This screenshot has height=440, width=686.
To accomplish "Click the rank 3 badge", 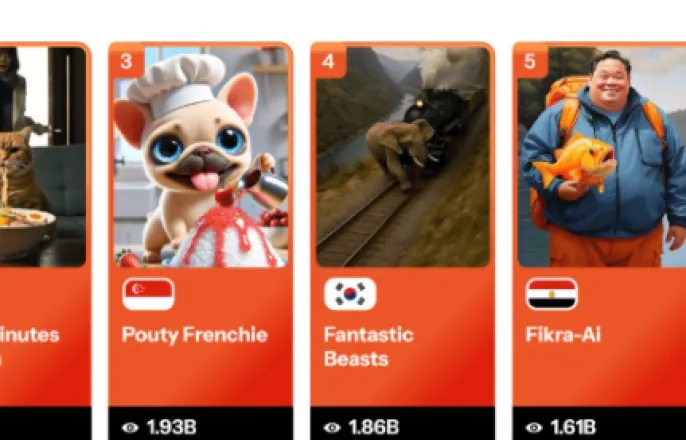I will tap(126, 61).
